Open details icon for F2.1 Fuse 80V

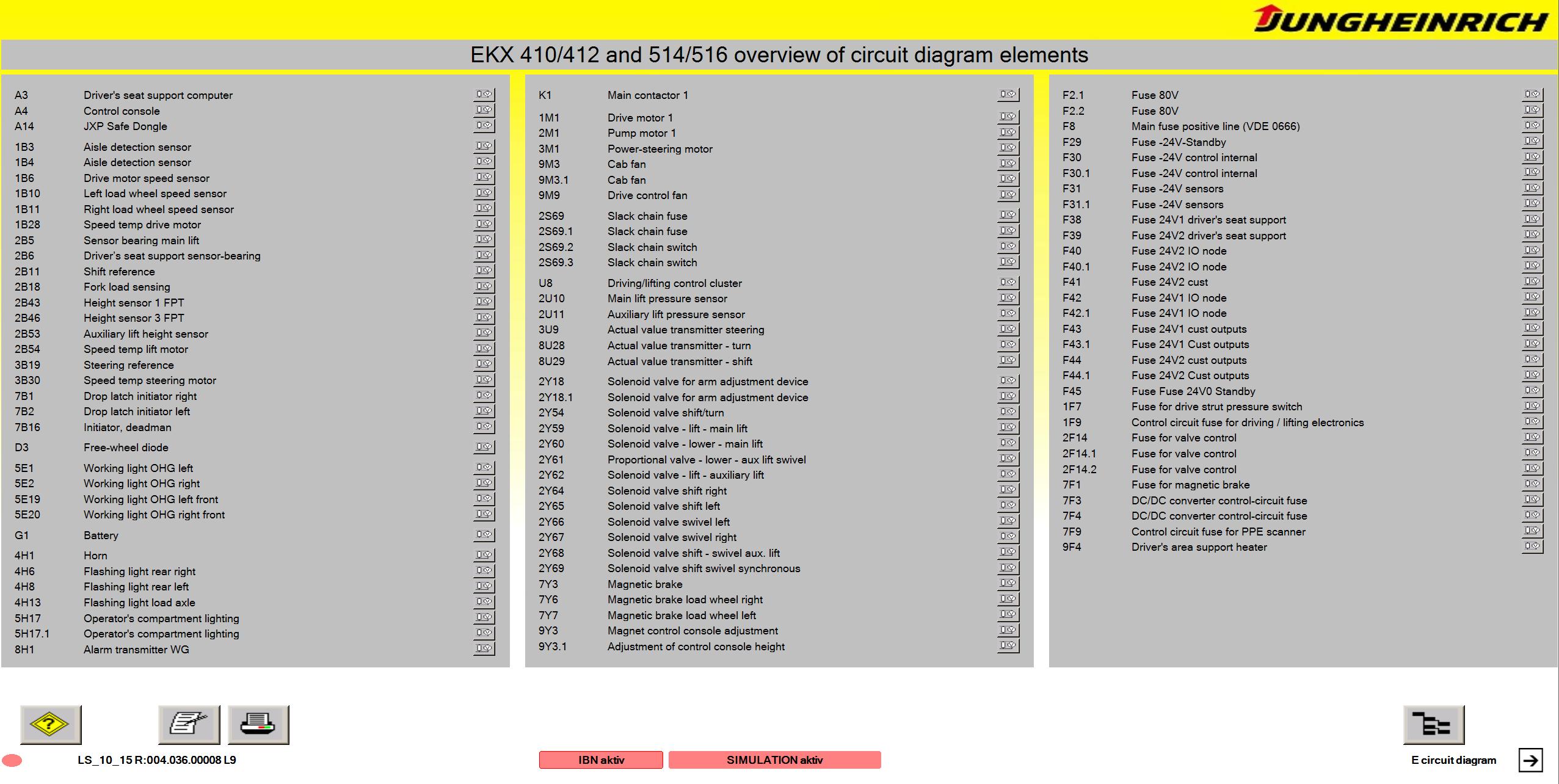pyautogui.click(x=1532, y=95)
